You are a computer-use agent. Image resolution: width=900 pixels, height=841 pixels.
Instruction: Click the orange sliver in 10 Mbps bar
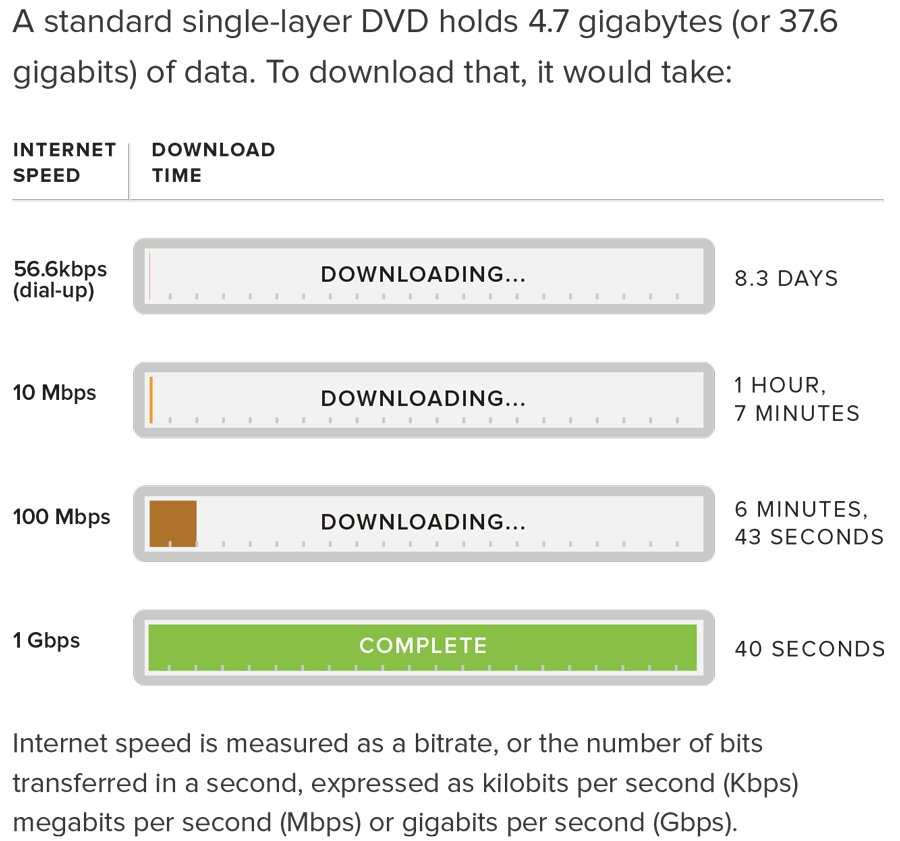pos(151,400)
